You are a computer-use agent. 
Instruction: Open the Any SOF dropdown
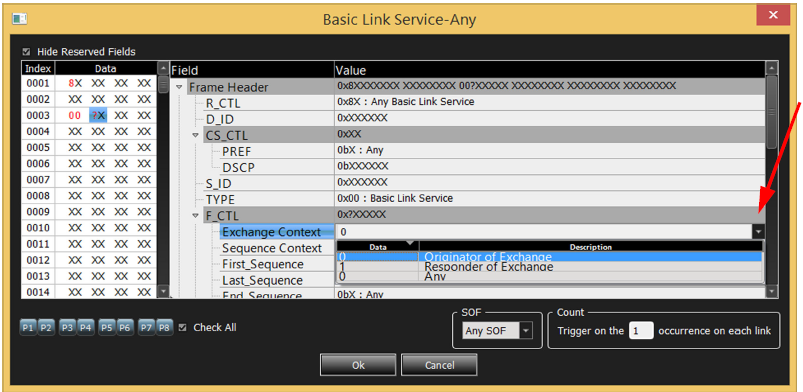pyautogui.click(x=525, y=331)
